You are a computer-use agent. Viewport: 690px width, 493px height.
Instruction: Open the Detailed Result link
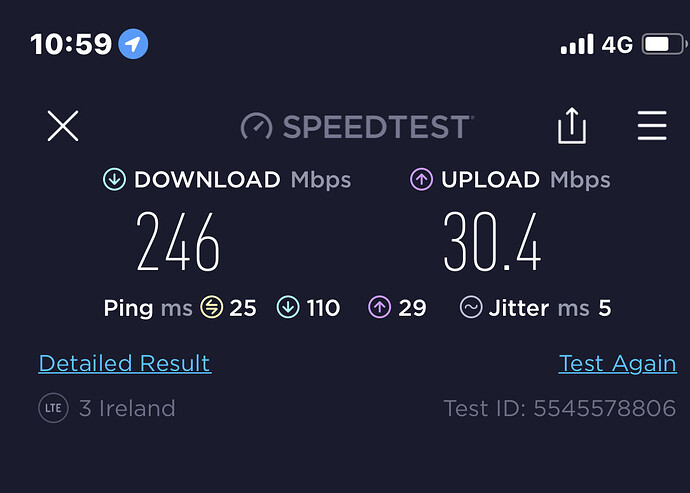pos(124,363)
